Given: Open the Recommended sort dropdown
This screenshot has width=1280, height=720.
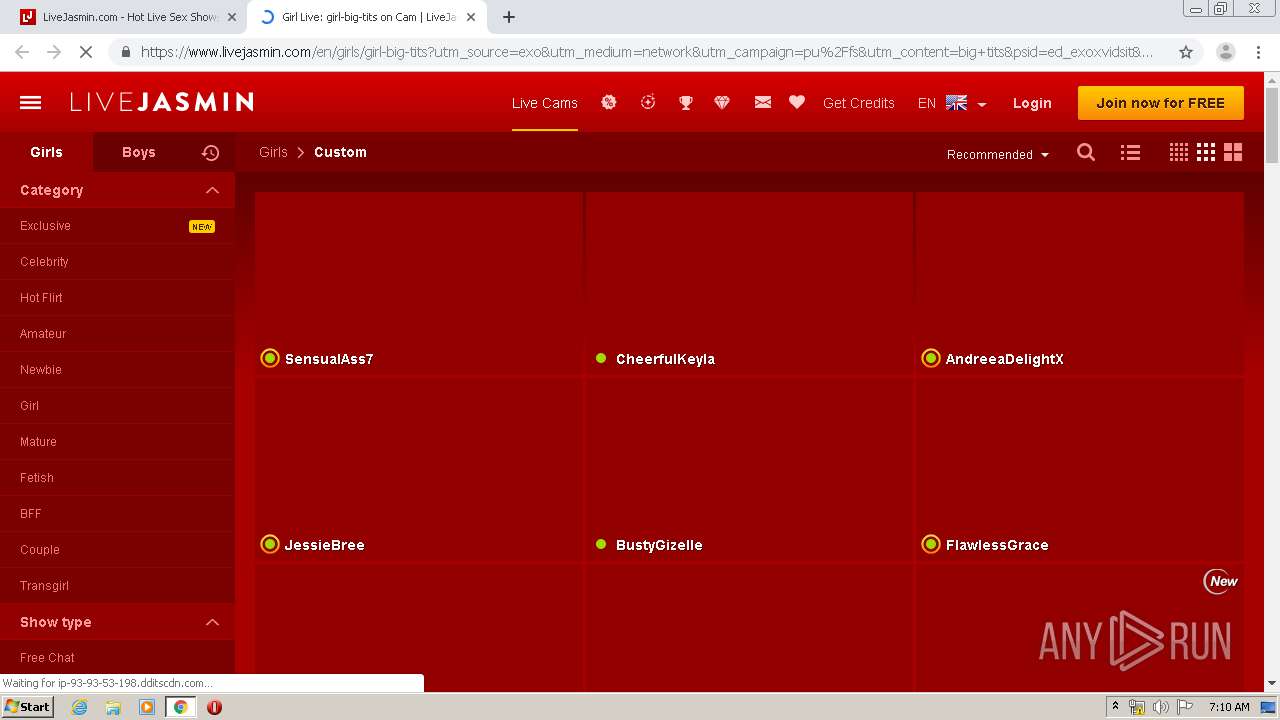Looking at the screenshot, I should tap(998, 154).
